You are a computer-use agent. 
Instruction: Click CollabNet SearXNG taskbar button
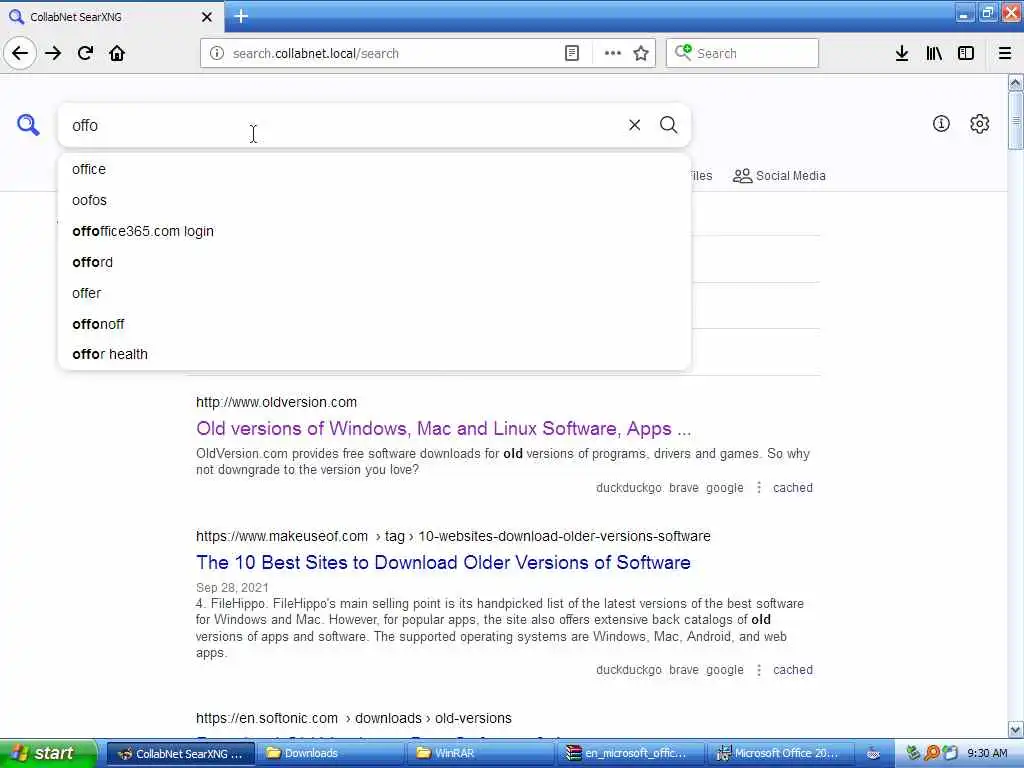[180, 753]
